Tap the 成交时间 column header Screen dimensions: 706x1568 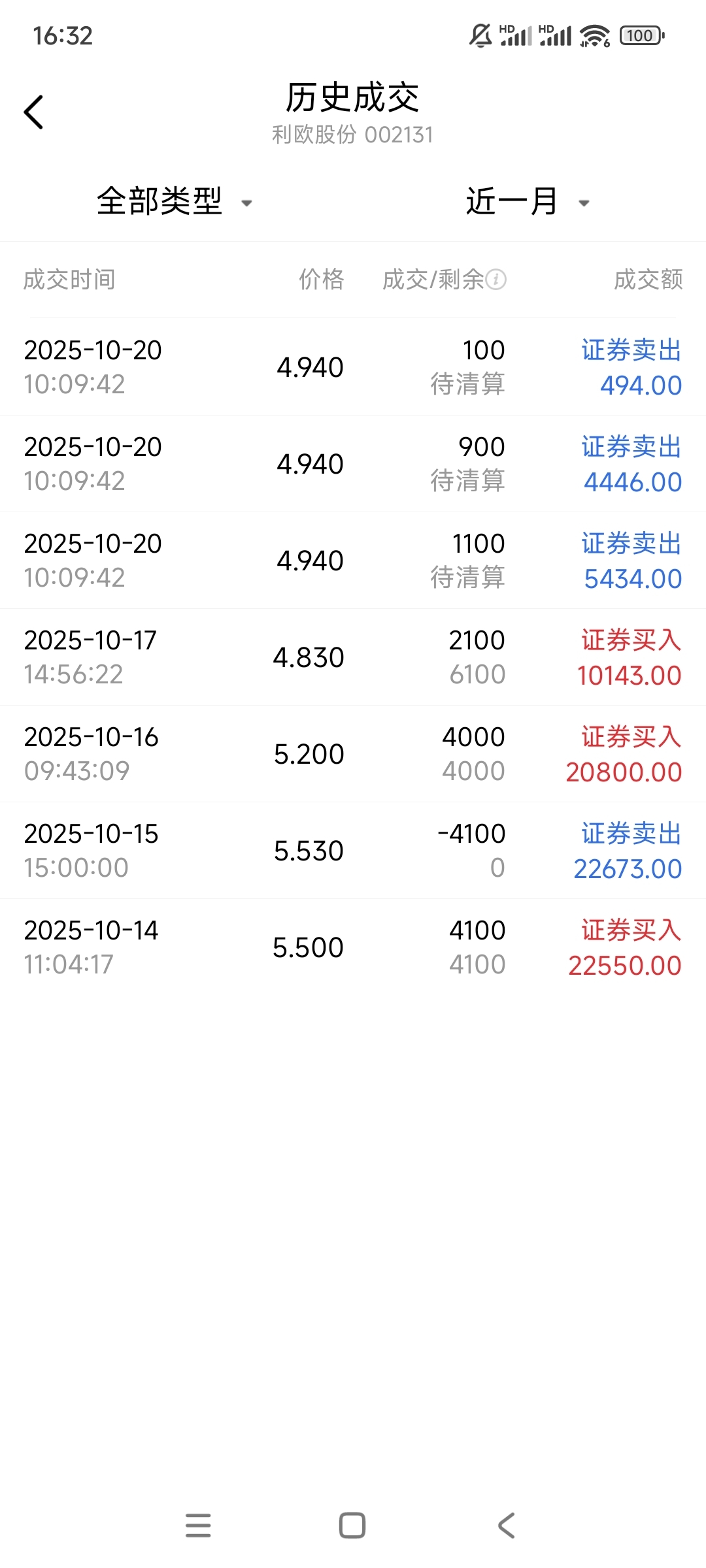coord(69,280)
